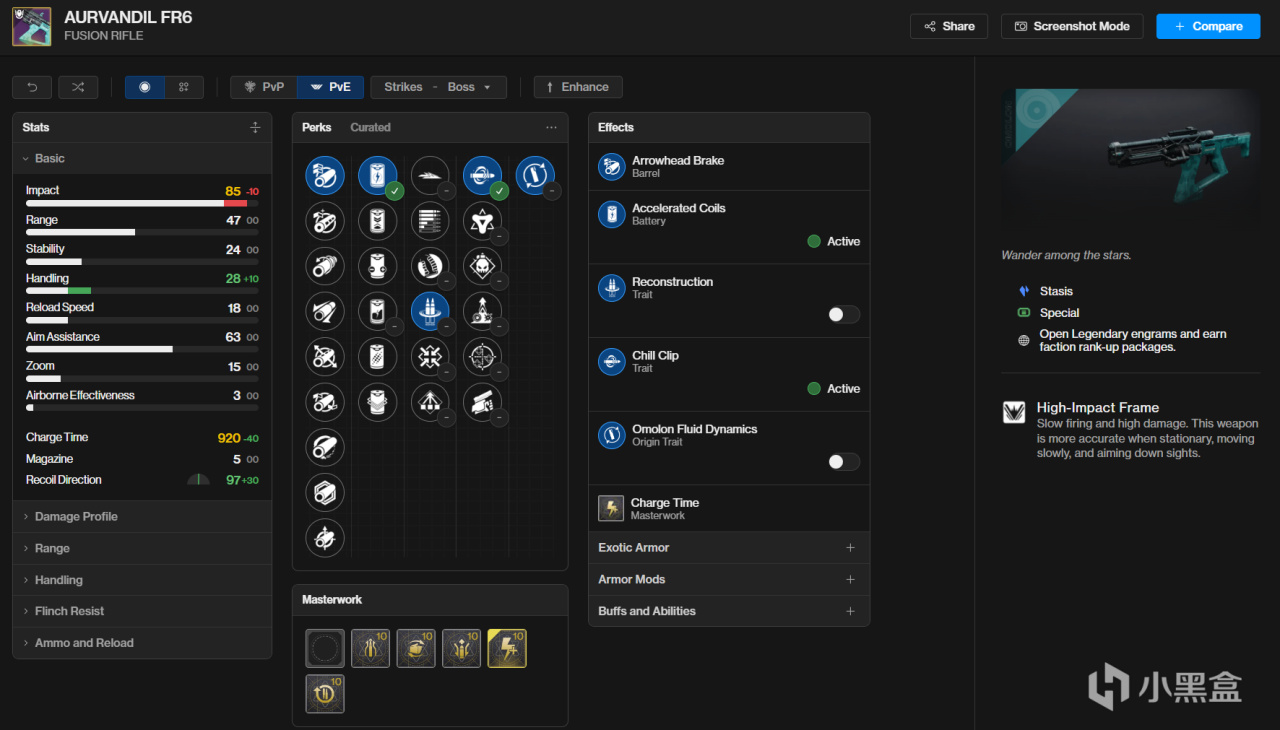1280x730 pixels.
Task: Select the crosshair reticle perk icon
Action: [483, 357]
